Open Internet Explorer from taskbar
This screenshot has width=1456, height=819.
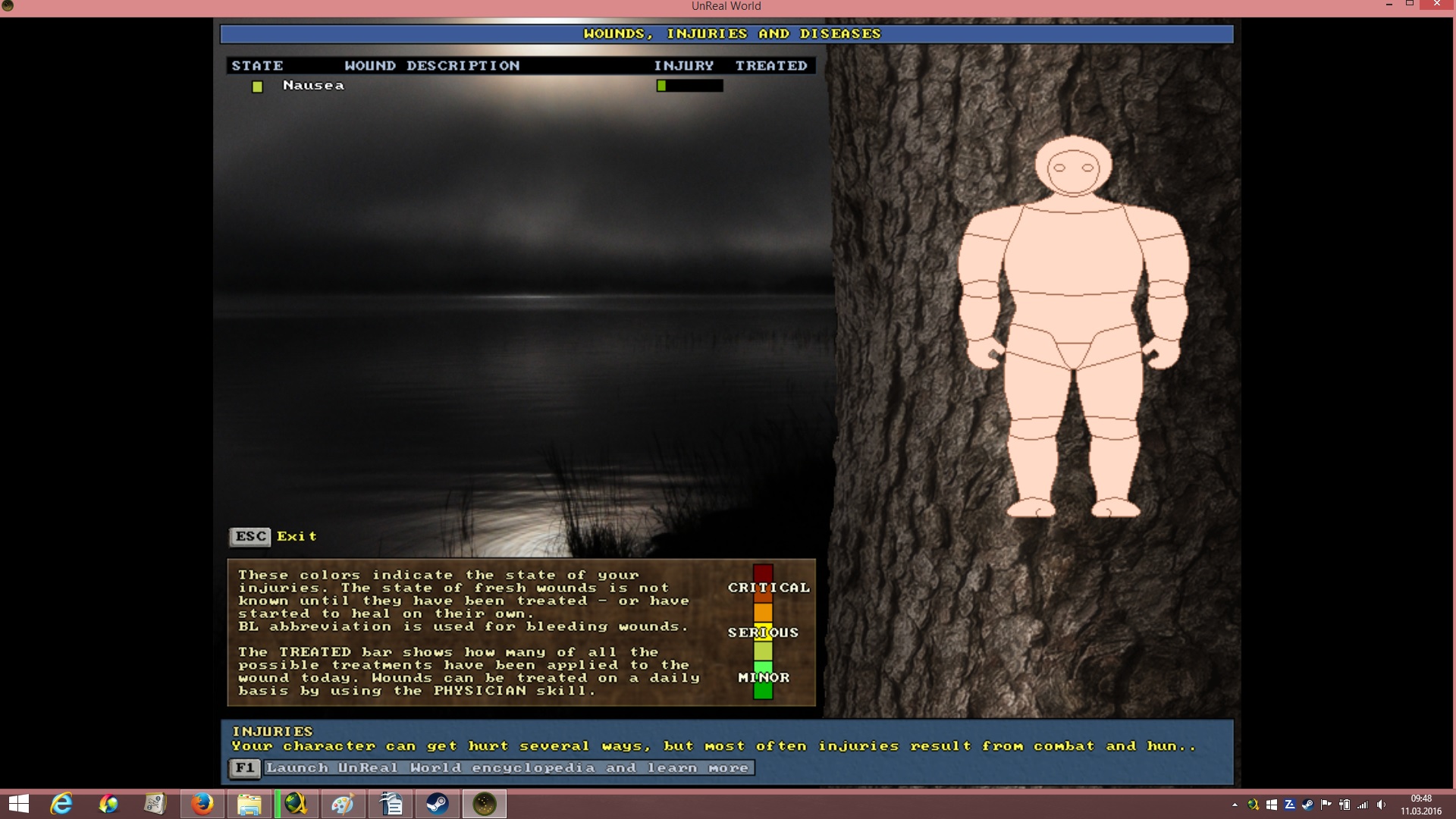click(61, 804)
